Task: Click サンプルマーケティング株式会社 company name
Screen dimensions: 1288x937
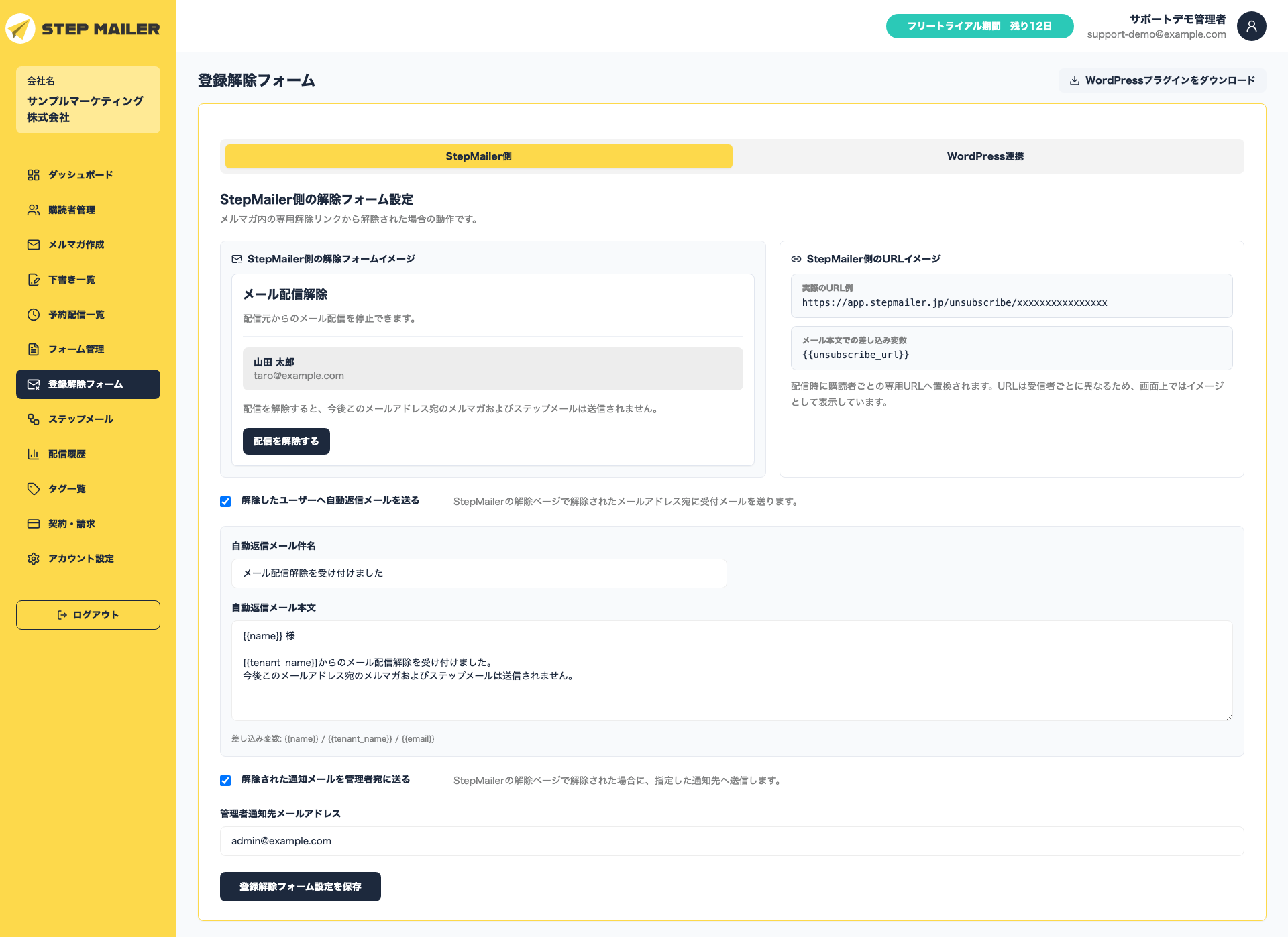Action: (85, 109)
